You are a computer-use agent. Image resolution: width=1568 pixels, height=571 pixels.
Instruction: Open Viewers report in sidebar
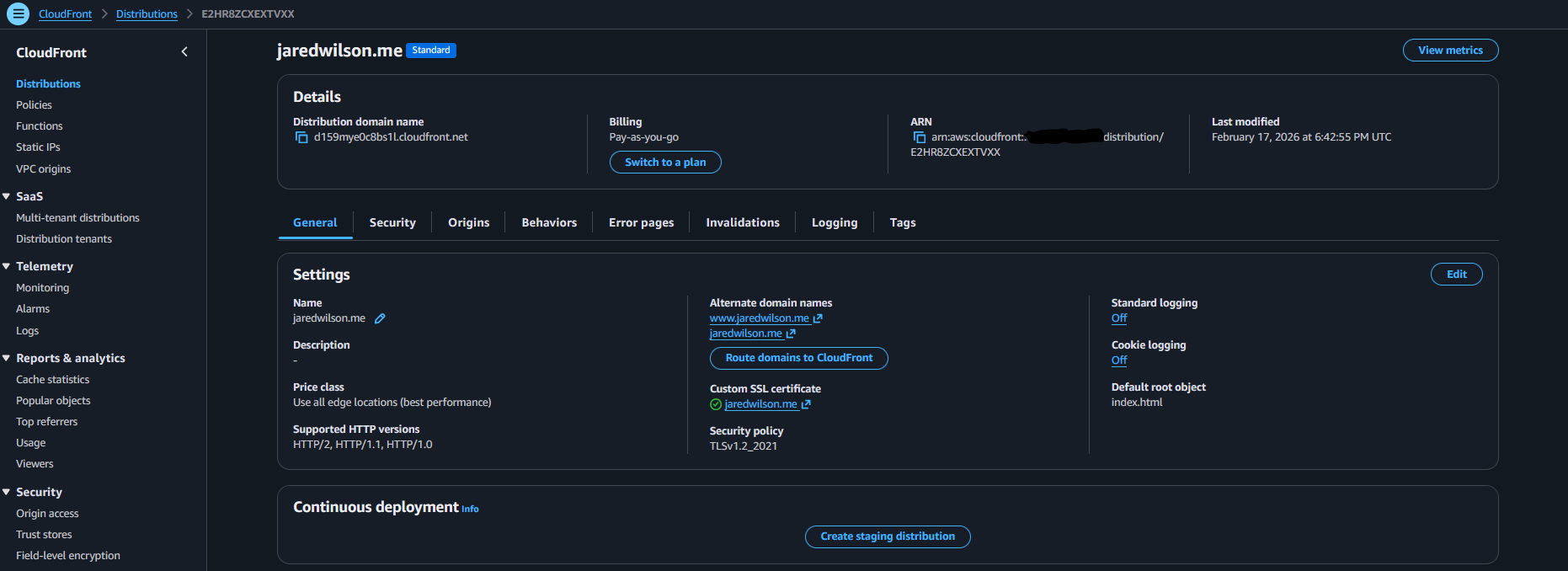point(35,464)
